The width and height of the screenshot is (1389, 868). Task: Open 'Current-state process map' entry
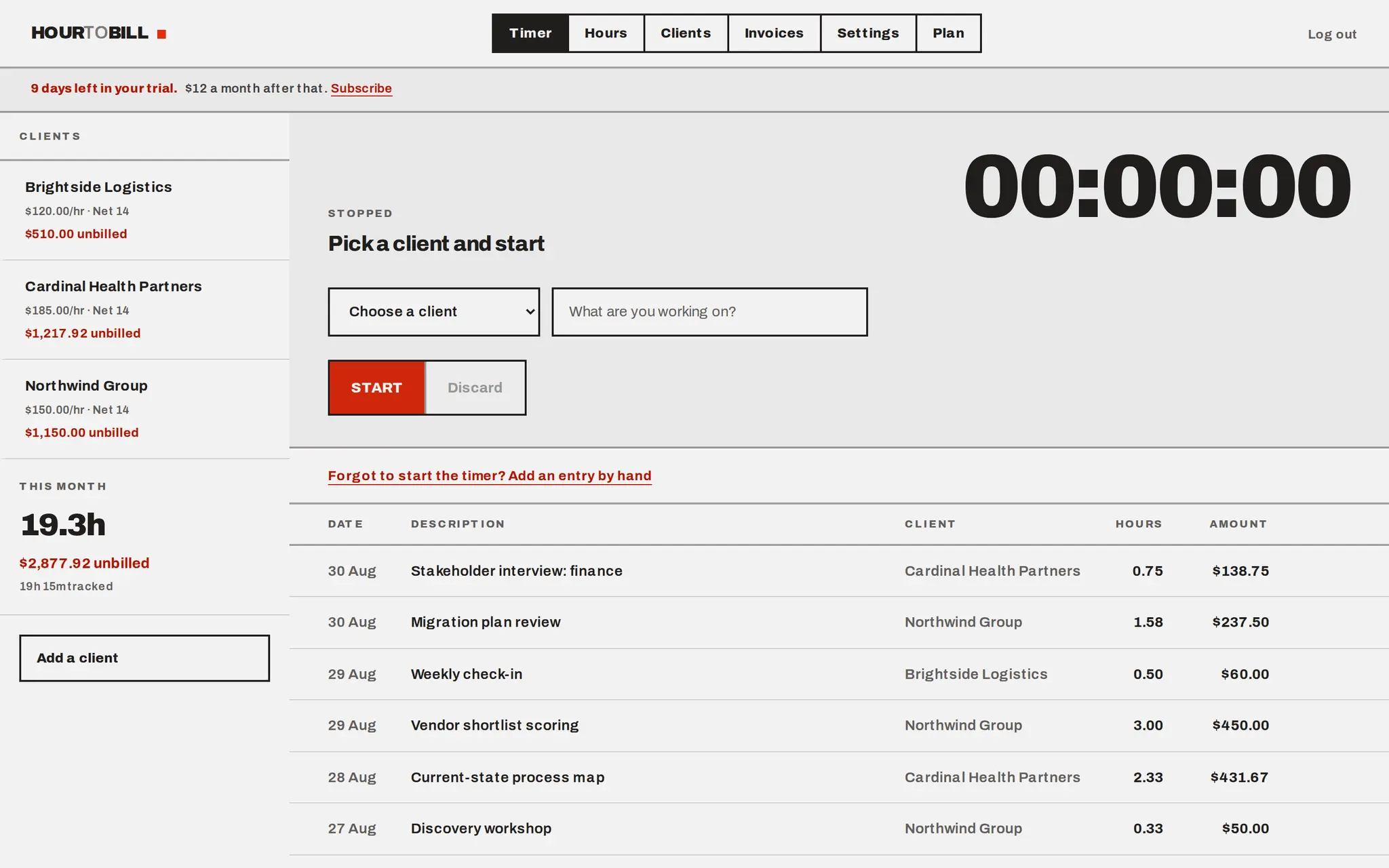pyautogui.click(x=507, y=777)
